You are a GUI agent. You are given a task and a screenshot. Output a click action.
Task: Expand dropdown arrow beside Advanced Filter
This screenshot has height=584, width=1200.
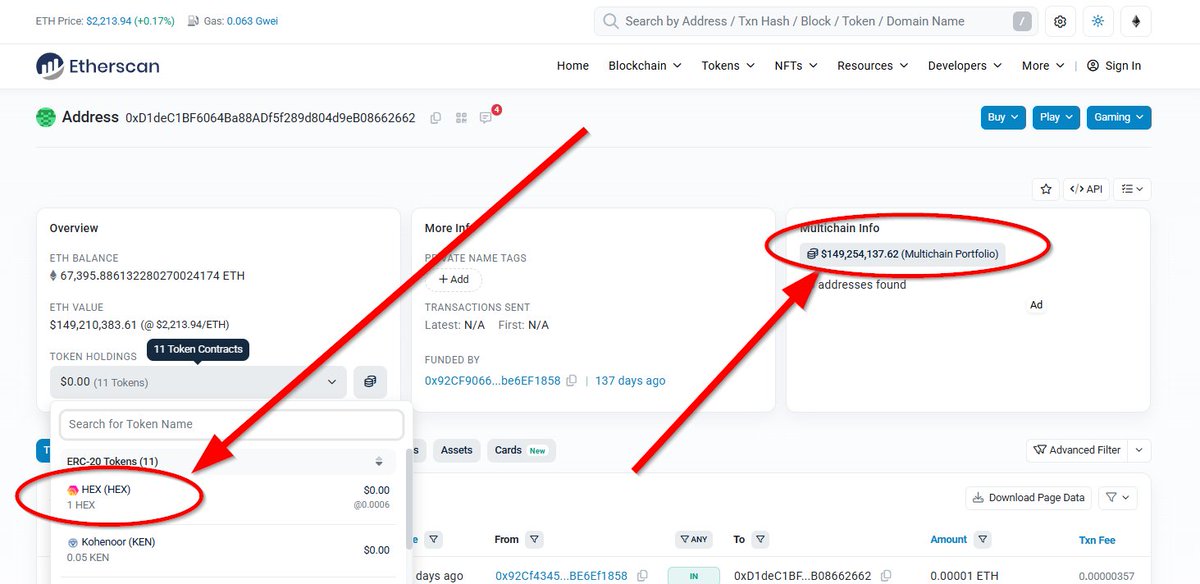pos(1140,450)
